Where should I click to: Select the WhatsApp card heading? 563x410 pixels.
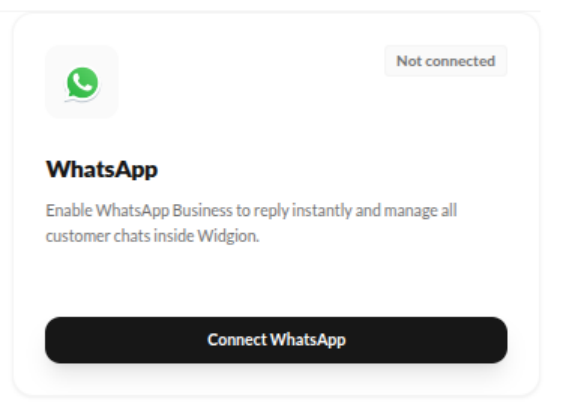click(x=102, y=169)
